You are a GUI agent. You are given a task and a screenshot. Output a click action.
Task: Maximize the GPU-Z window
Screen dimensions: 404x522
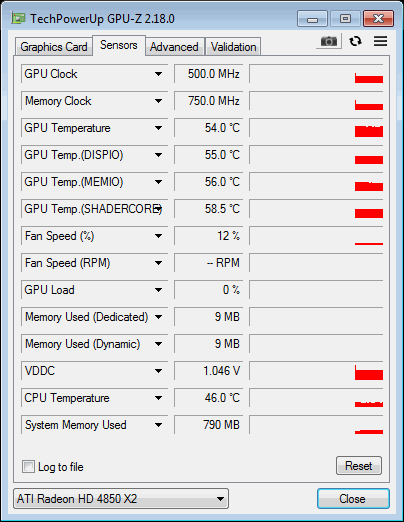[x=345, y=19]
